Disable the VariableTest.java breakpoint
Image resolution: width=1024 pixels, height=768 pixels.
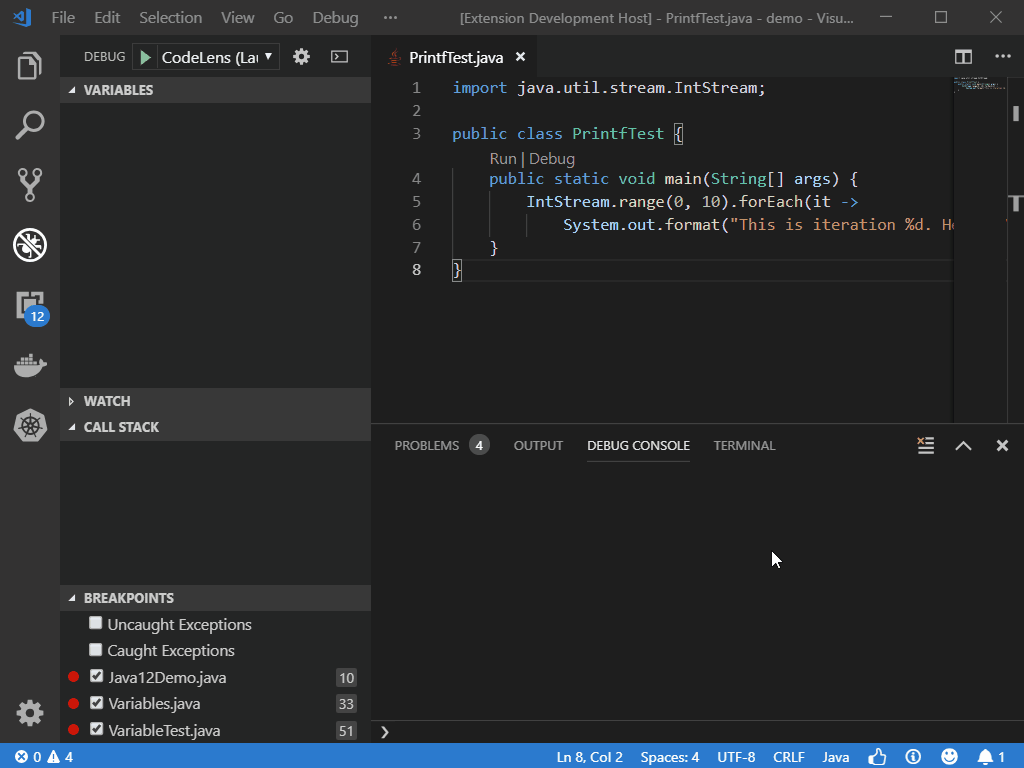97,729
